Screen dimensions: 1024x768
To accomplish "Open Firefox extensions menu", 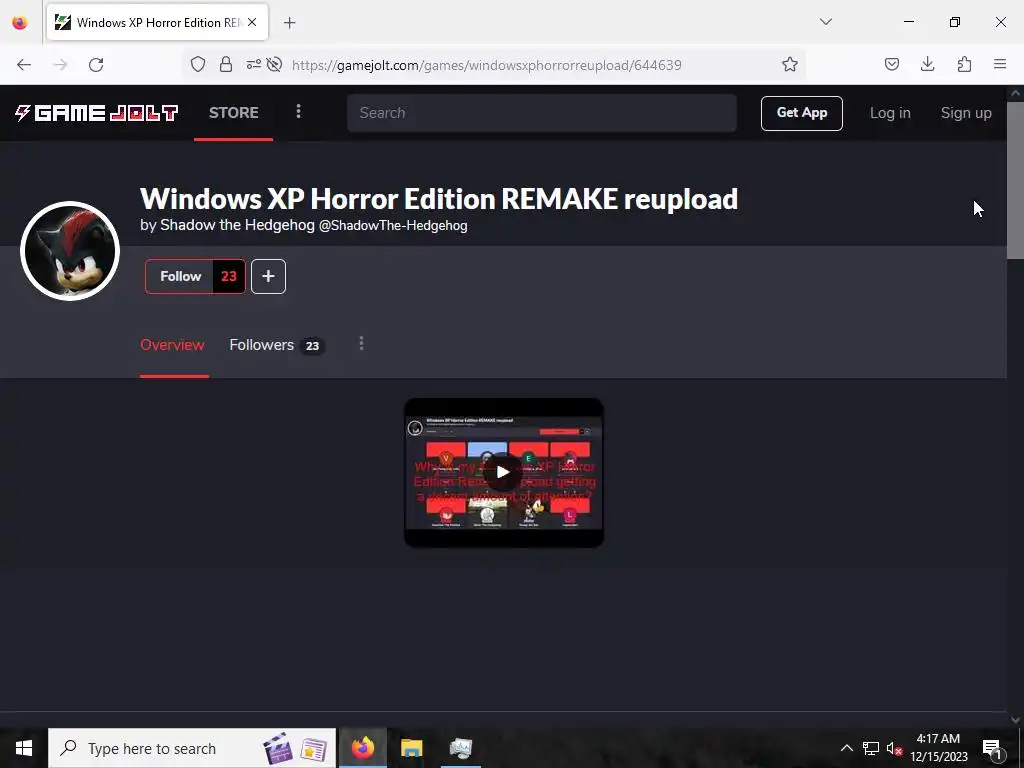I will click(x=964, y=64).
